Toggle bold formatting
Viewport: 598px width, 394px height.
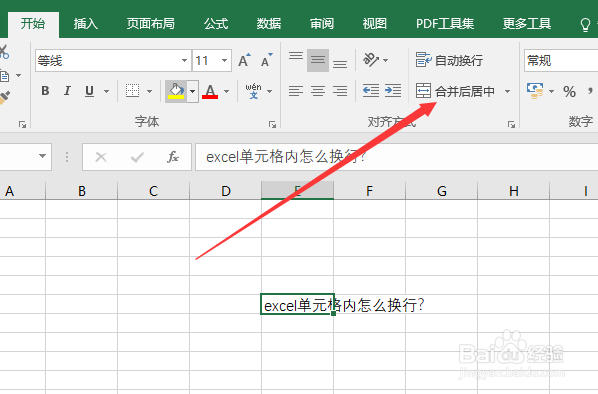point(45,91)
